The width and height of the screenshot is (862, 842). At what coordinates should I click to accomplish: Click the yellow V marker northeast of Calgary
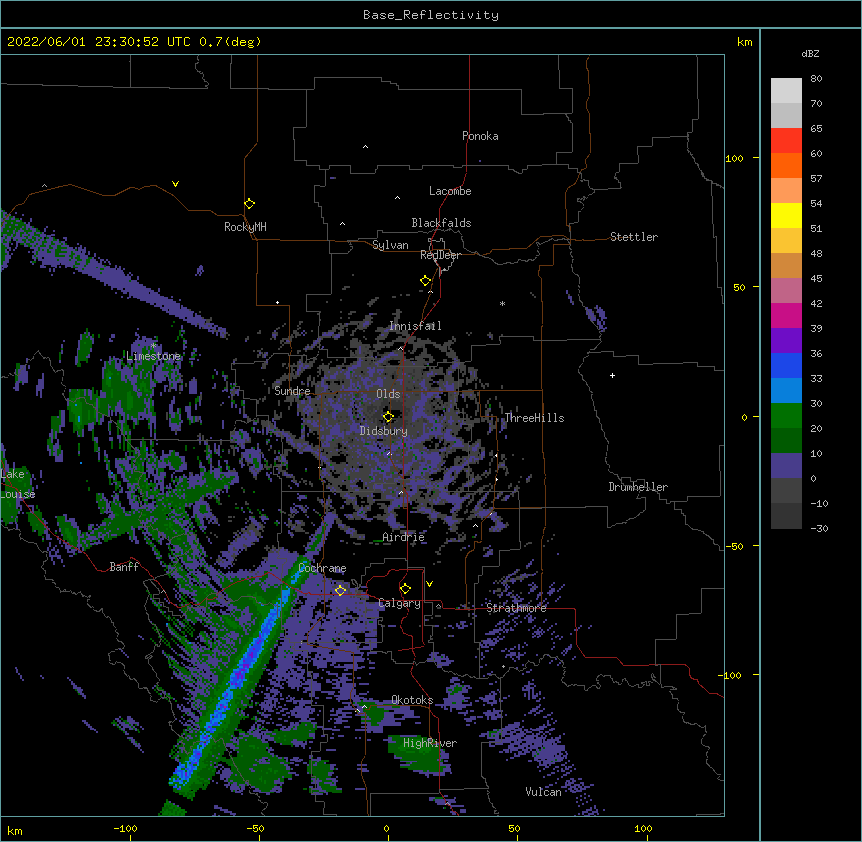(429, 584)
